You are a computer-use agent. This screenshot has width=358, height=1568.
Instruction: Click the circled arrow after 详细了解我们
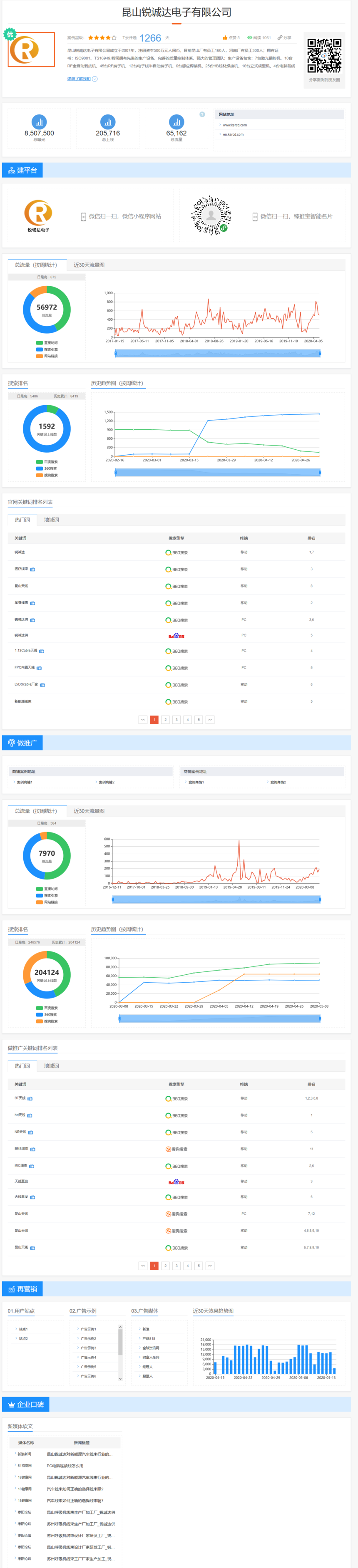point(94,79)
